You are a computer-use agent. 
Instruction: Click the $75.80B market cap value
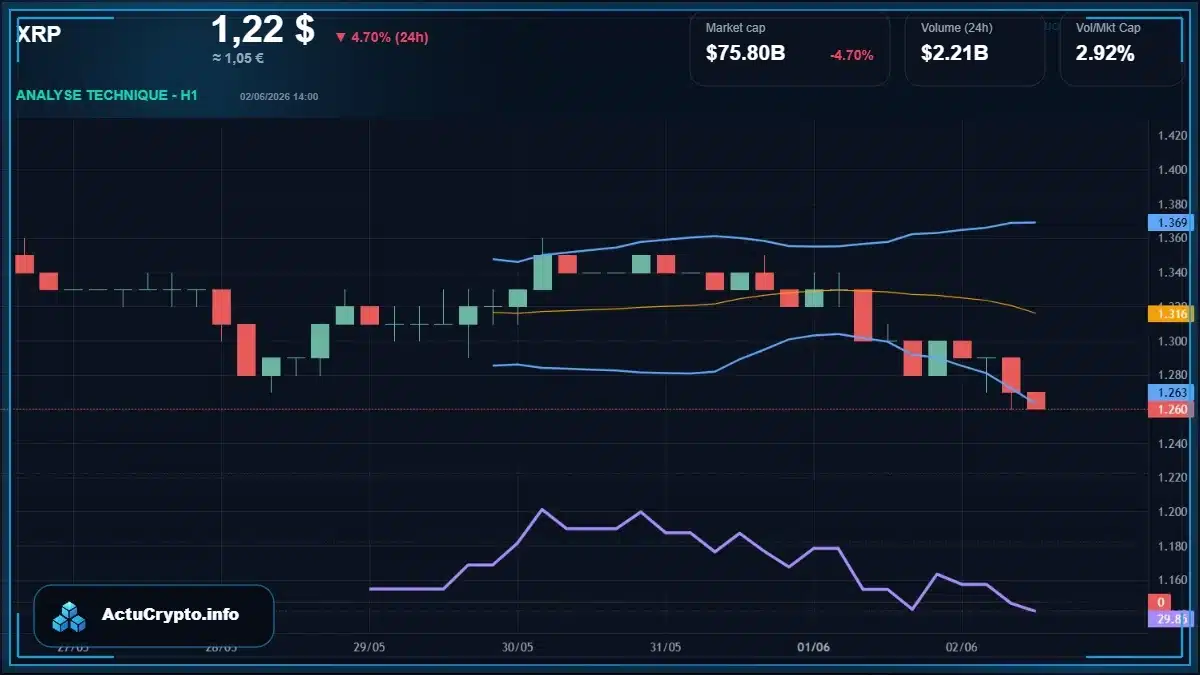745,54
